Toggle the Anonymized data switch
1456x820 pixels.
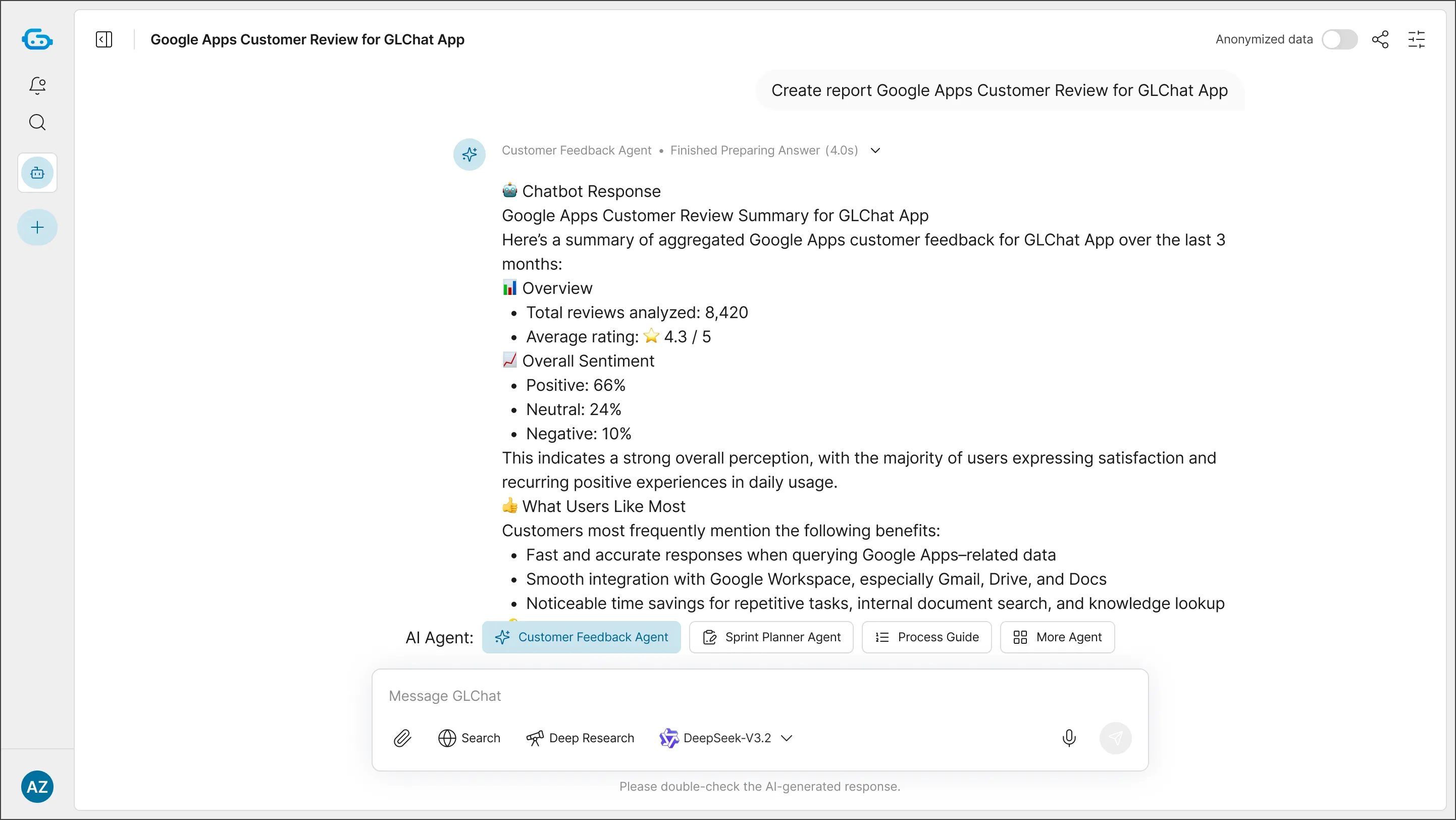[1339, 39]
